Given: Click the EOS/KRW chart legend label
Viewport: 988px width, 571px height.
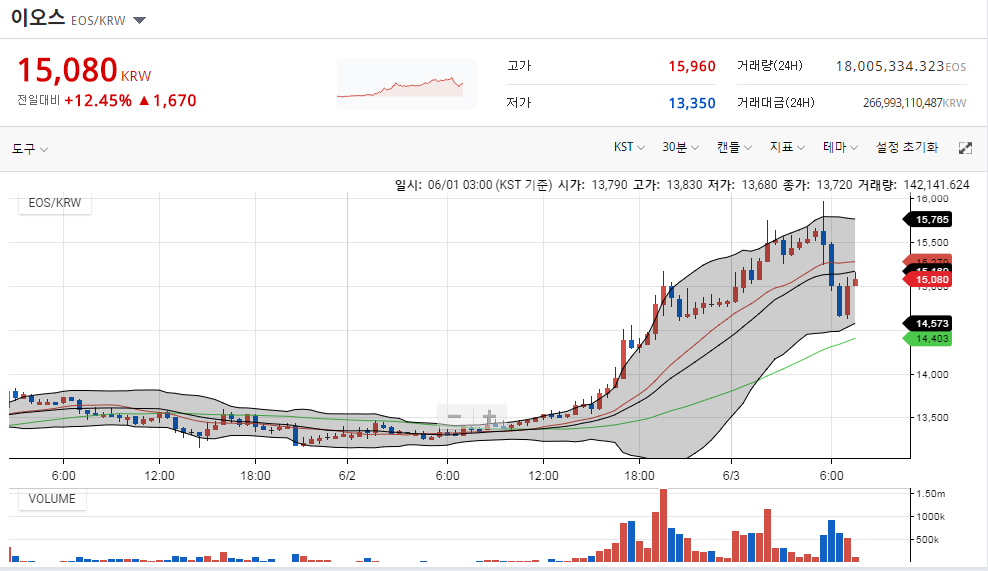Looking at the screenshot, I should 55,203.
